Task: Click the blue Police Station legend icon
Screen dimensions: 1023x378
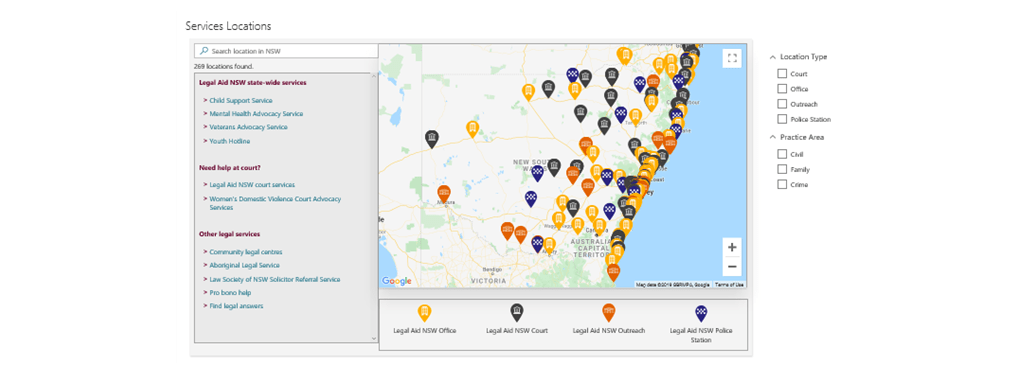Action: 701,313
